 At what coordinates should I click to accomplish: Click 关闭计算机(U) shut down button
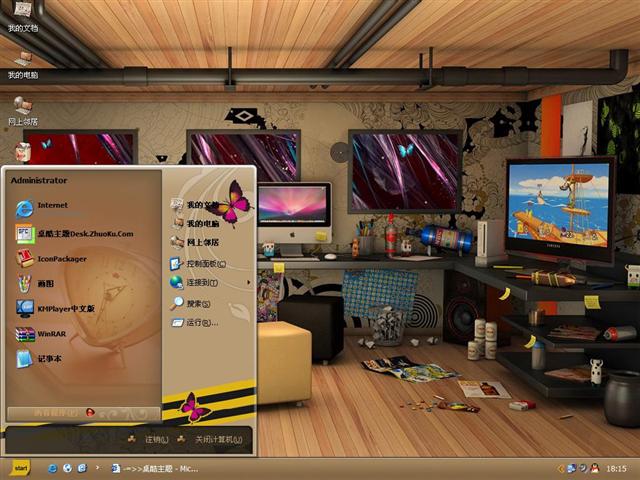(x=210, y=440)
